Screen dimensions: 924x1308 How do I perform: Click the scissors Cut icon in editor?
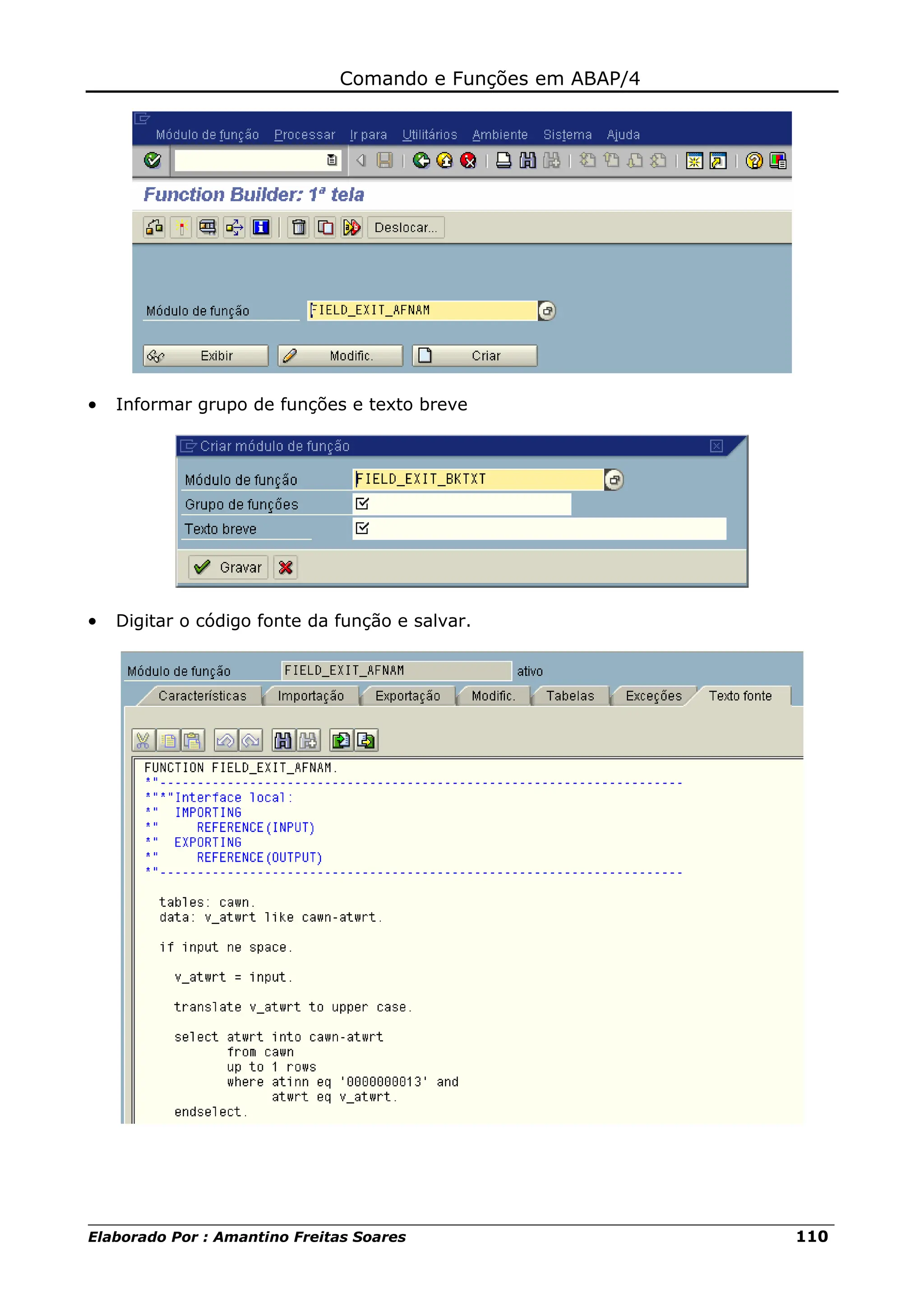(143, 741)
